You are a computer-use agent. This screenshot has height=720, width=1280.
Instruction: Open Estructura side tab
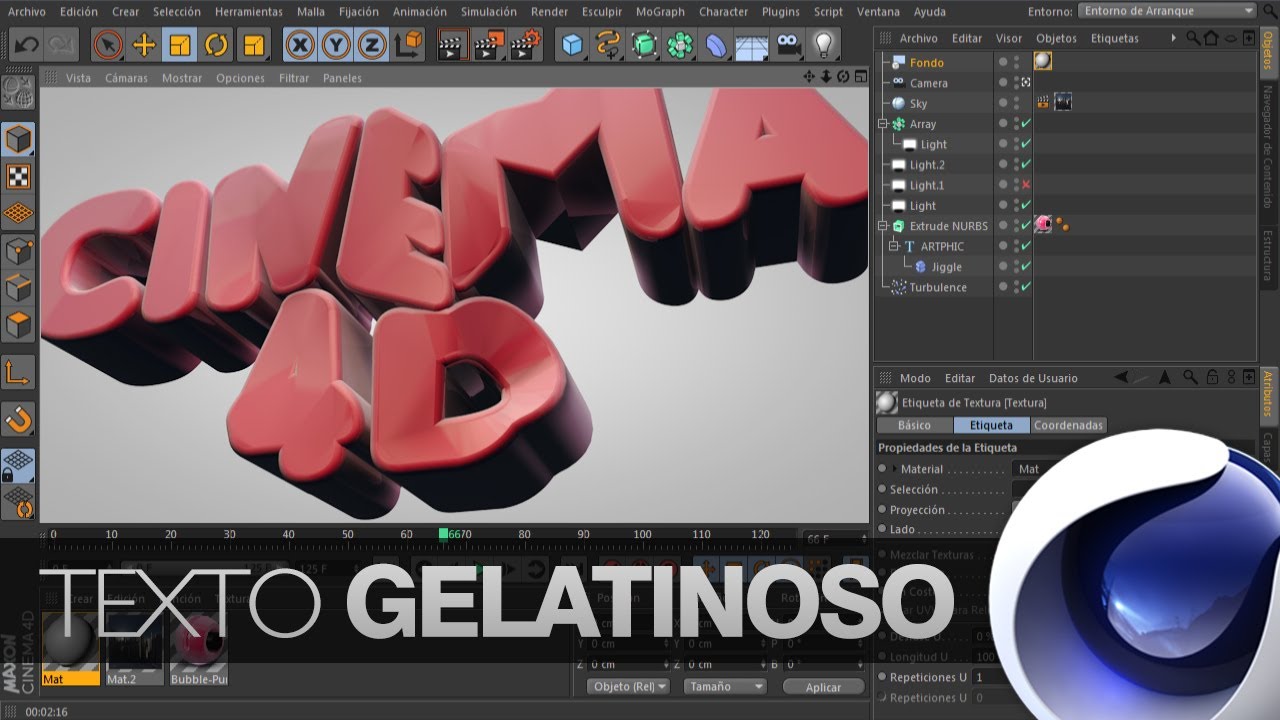[1268, 256]
